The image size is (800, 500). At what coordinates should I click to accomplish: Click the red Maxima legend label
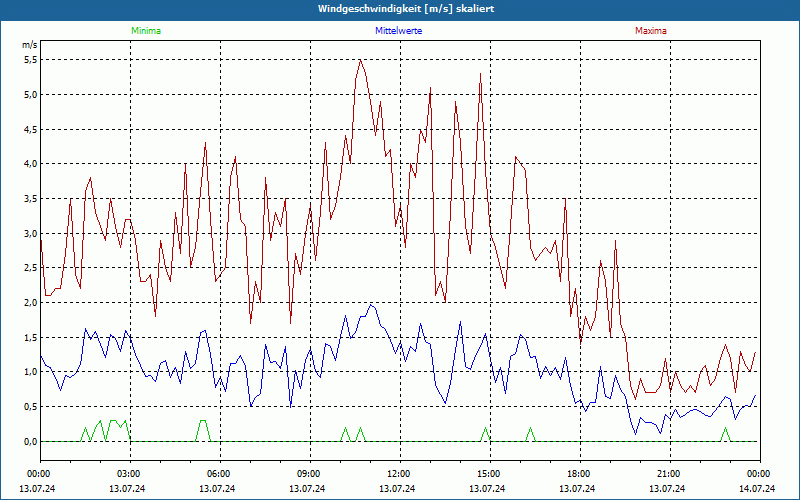(651, 31)
